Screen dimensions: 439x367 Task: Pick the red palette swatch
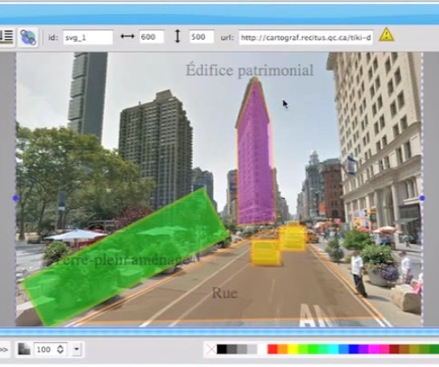(x=272, y=349)
